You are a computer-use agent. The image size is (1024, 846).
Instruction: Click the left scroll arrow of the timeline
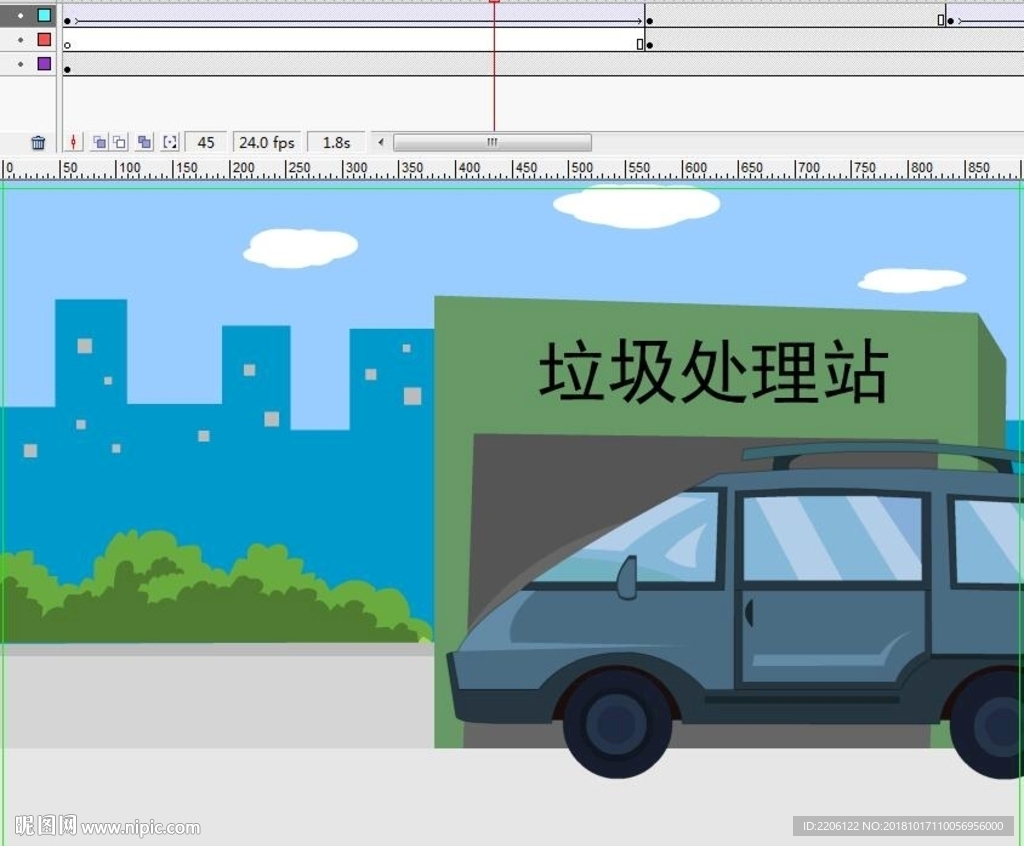point(380,142)
